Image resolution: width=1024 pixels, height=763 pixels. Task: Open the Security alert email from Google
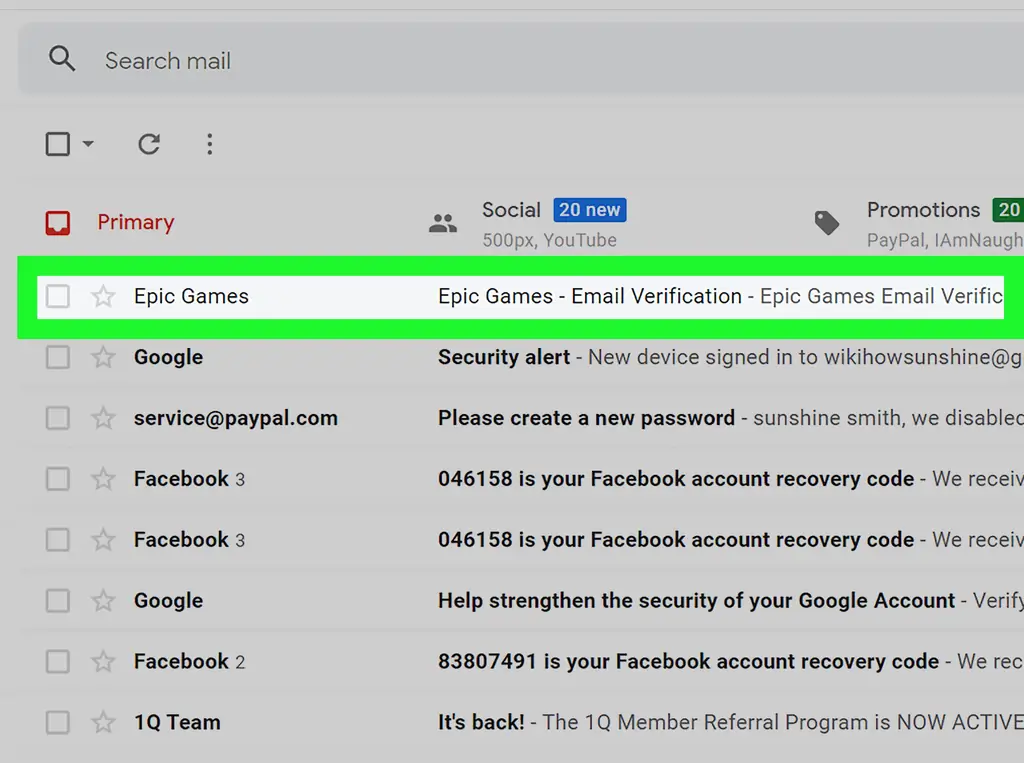520,357
